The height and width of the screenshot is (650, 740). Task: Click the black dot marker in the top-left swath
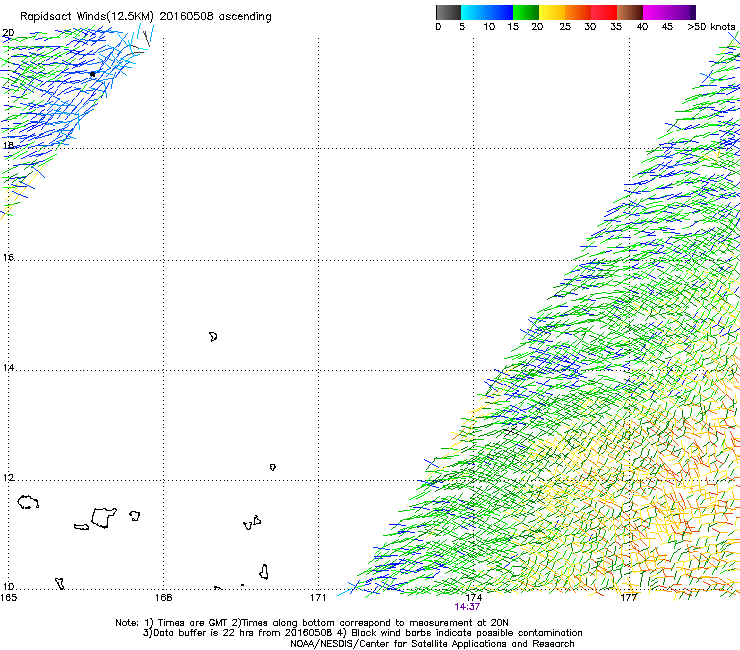pyautogui.click(x=92, y=74)
